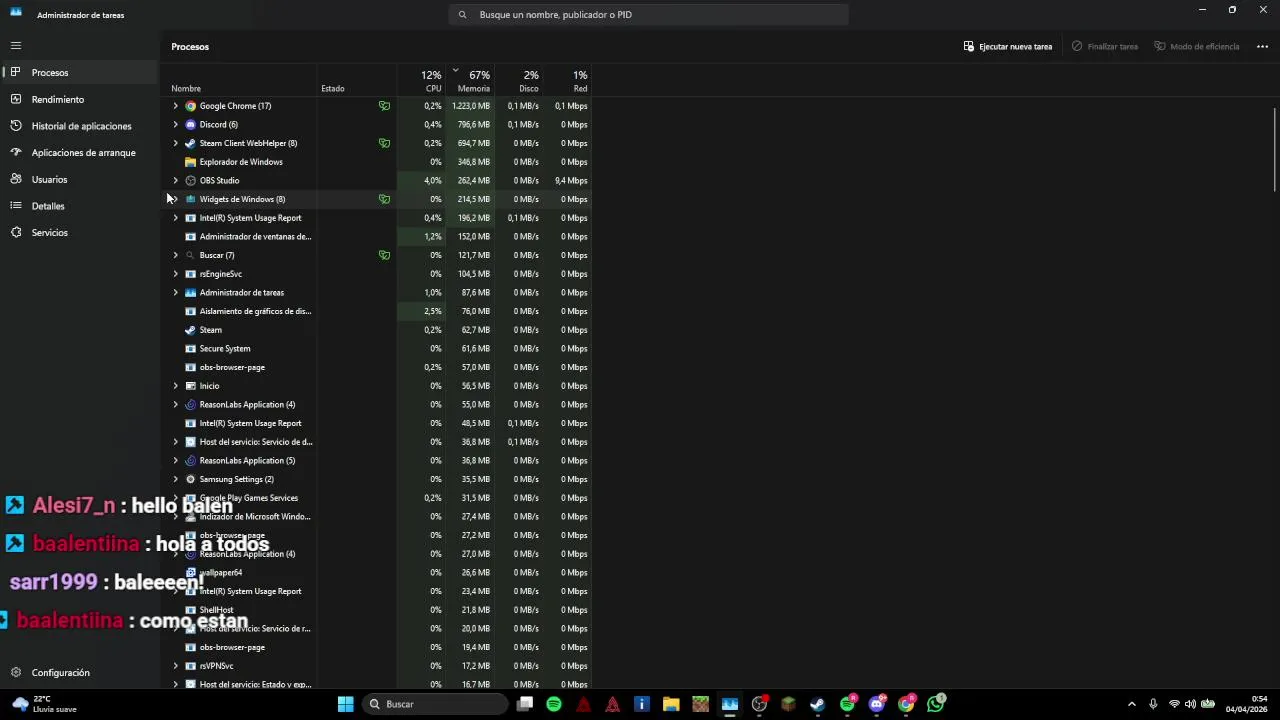Click Ejecutar nueva tarea button
Viewport: 1280px width, 720px height.
(1008, 47)
